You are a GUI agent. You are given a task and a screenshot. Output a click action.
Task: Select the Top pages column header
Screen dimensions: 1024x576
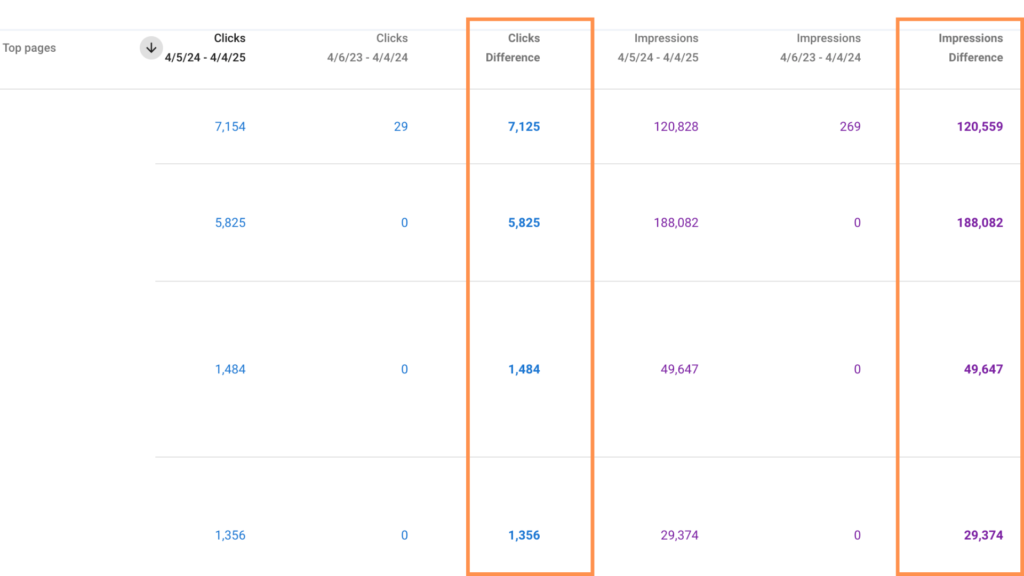29,48
